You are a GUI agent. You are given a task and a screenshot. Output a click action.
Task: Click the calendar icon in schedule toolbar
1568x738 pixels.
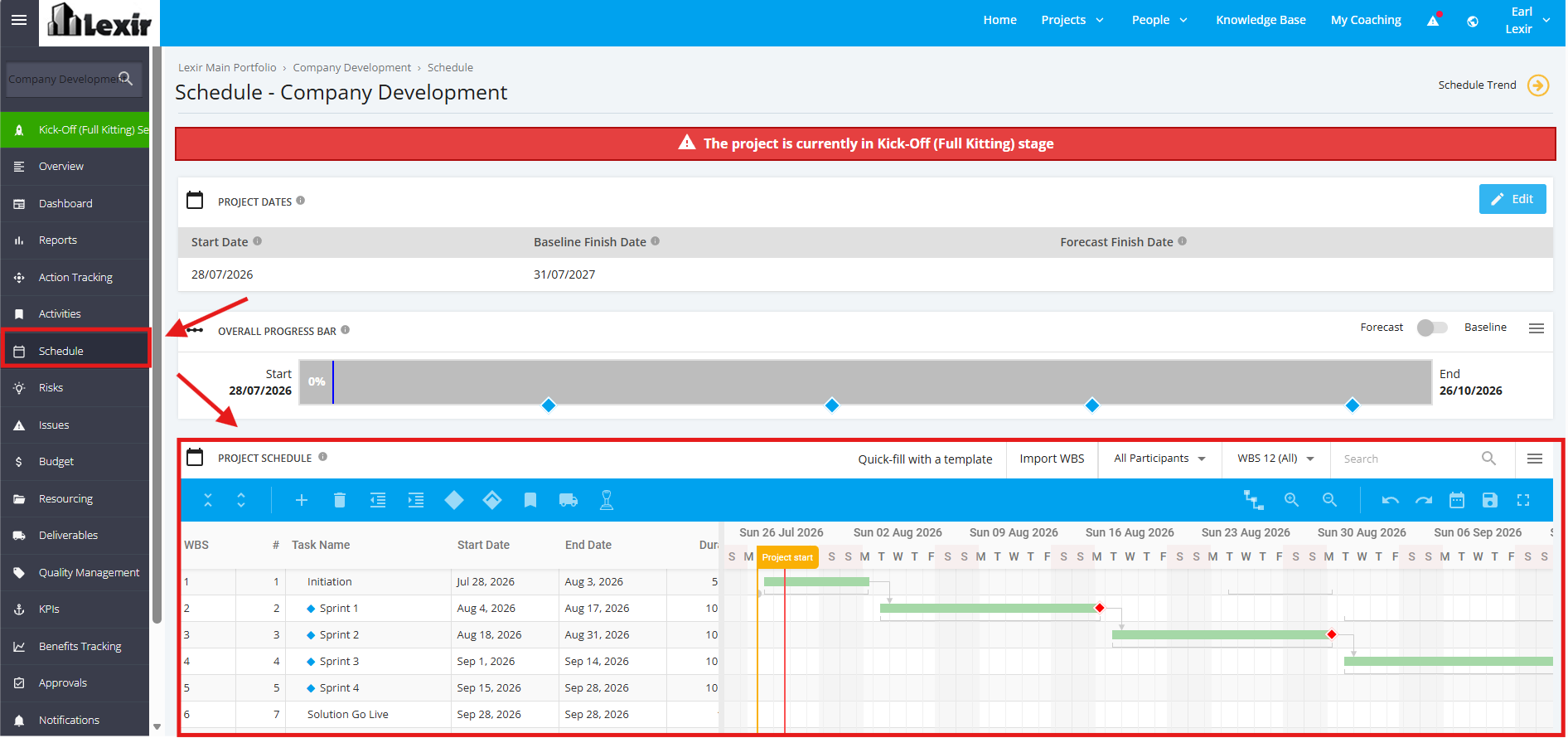(x=1457, y=500)
